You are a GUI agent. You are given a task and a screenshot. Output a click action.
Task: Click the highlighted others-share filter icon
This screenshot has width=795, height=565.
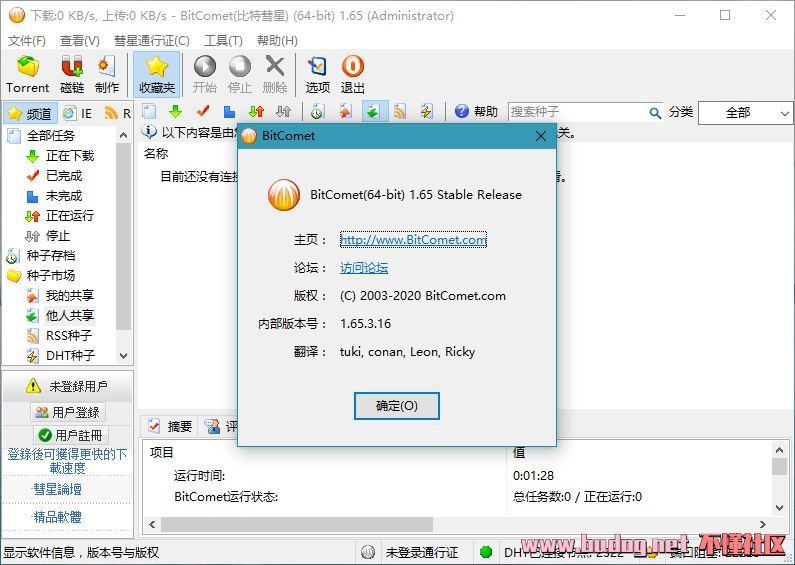click(373, 111)
